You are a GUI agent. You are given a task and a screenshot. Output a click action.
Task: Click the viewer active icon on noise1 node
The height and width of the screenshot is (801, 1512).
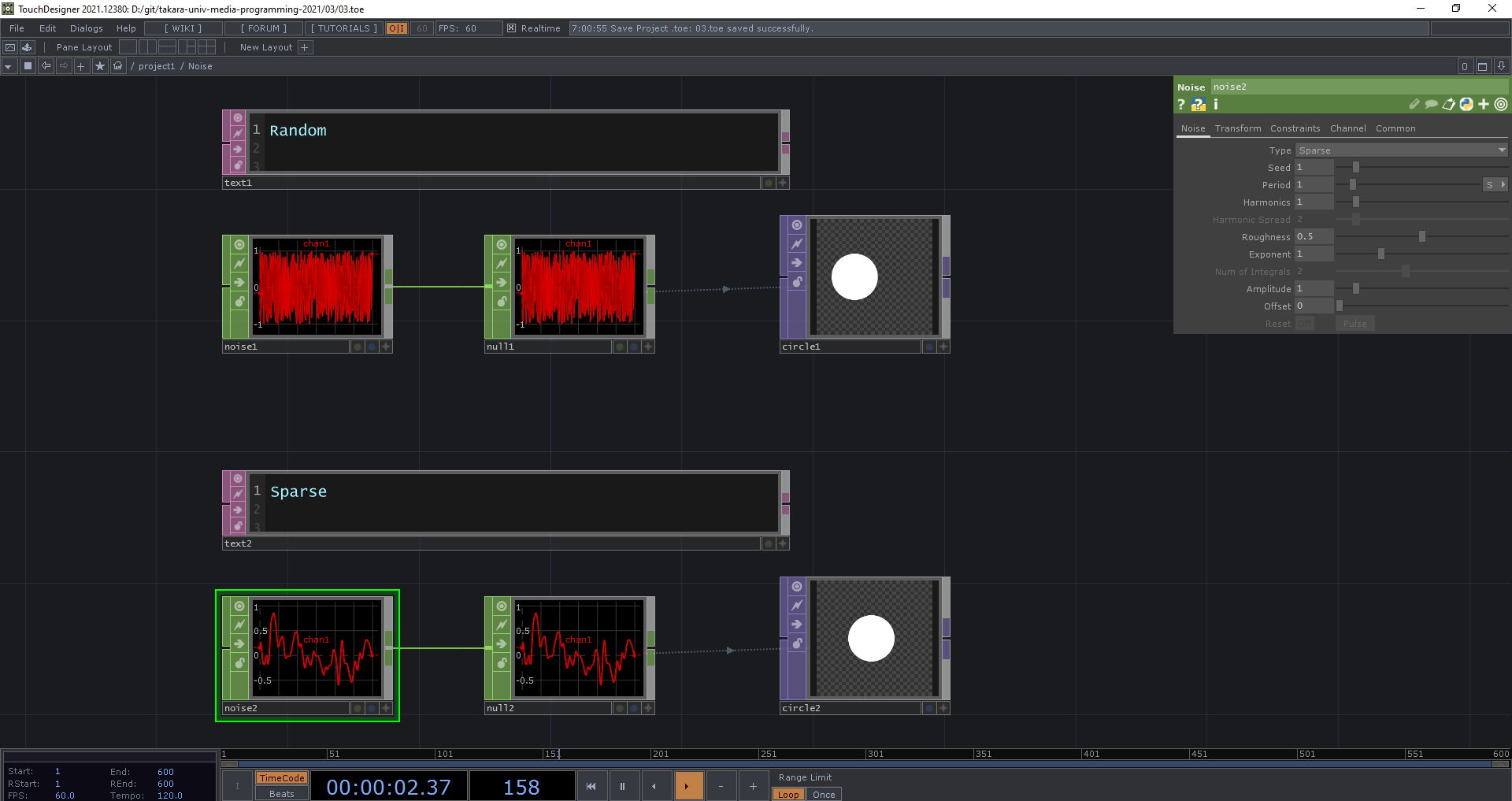386,347
